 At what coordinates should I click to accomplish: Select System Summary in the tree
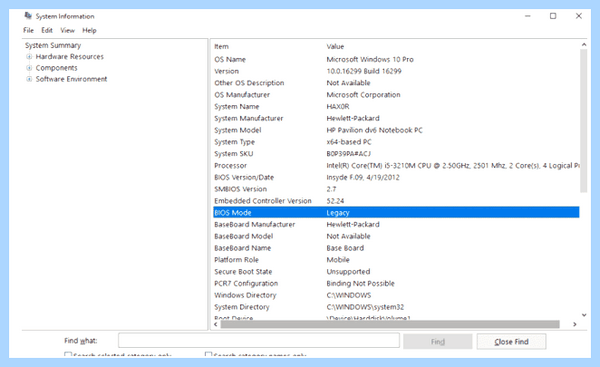click(x=53, y=45)
